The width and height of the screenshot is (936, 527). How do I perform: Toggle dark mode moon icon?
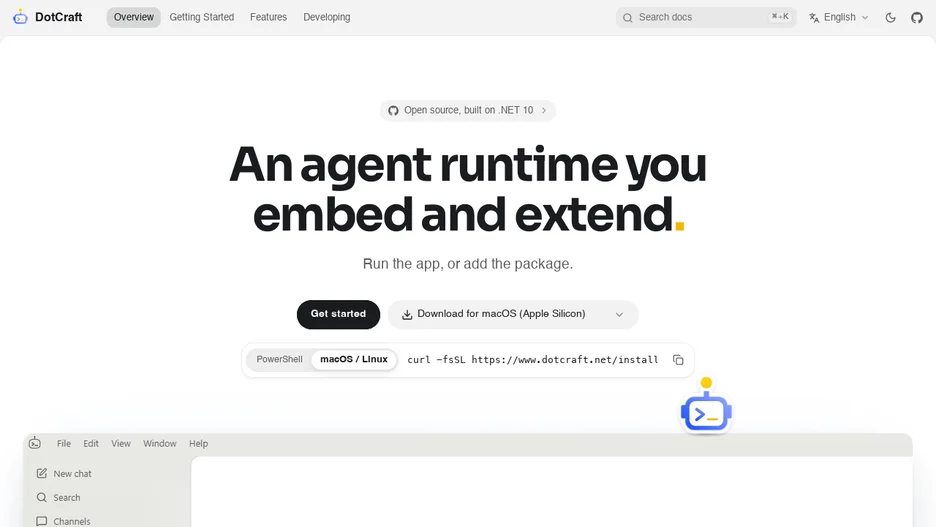point(890,17)
